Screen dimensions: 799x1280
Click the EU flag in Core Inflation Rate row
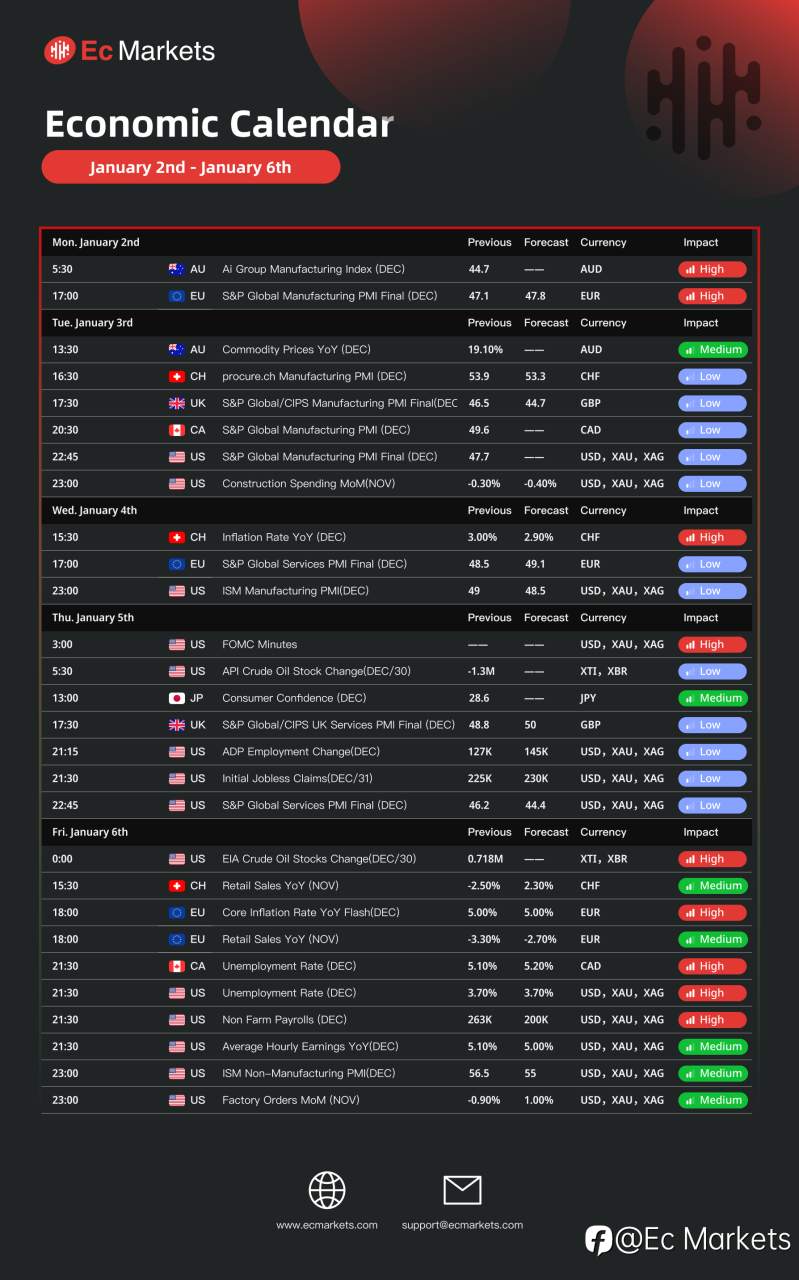click(177, 912)
